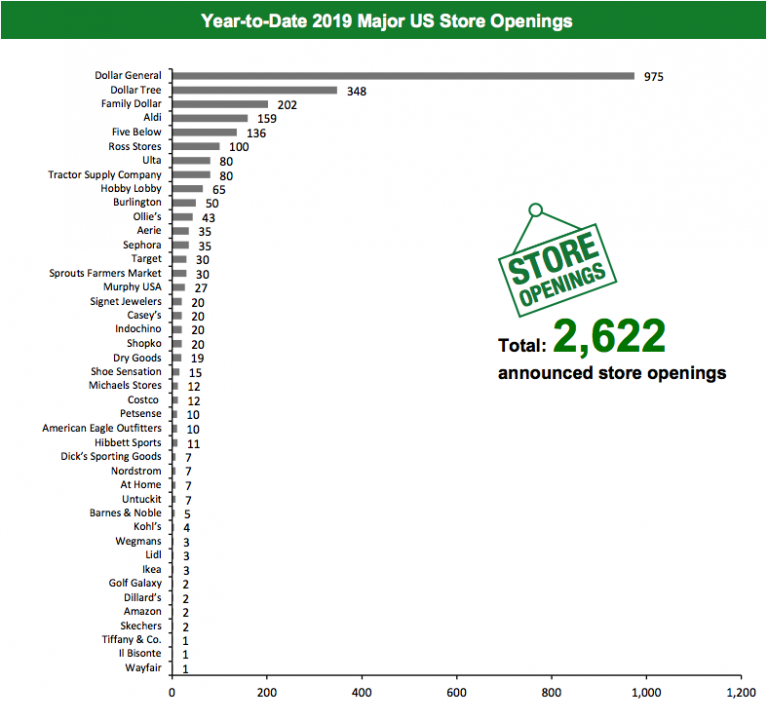Click the 'At Home' label
768x721 pixels.
point(141,485)
